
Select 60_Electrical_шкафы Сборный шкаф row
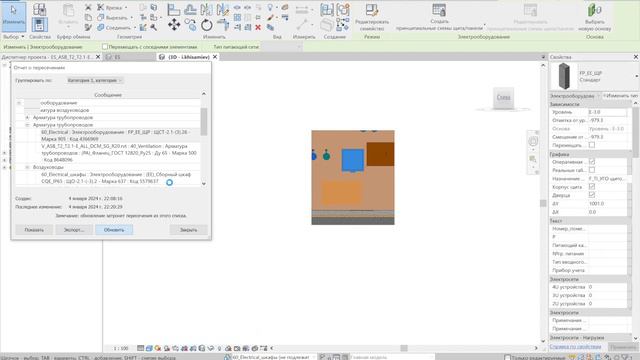coord(116,178)
